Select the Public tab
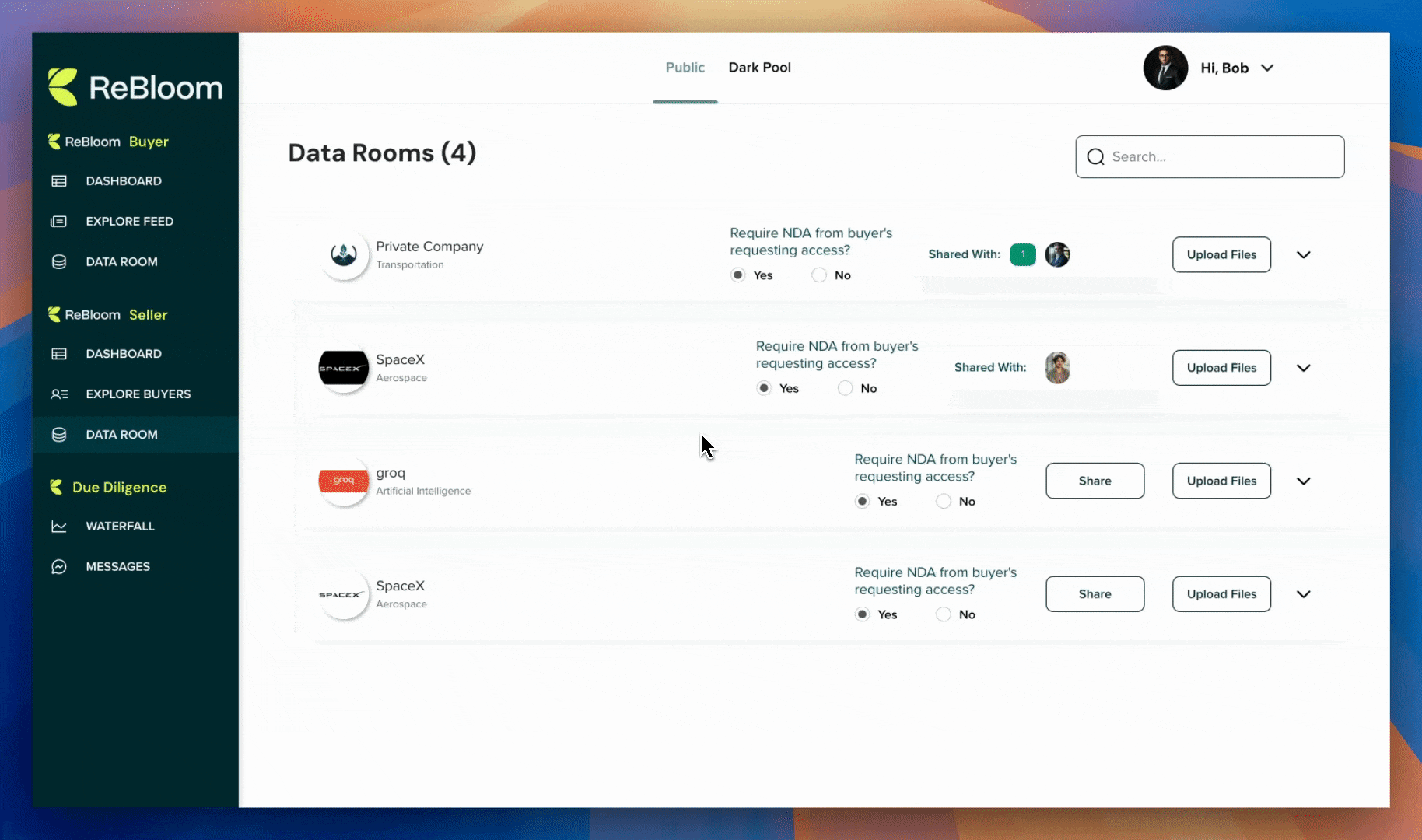The image size is (1422, 840). (x=685, y=67)
